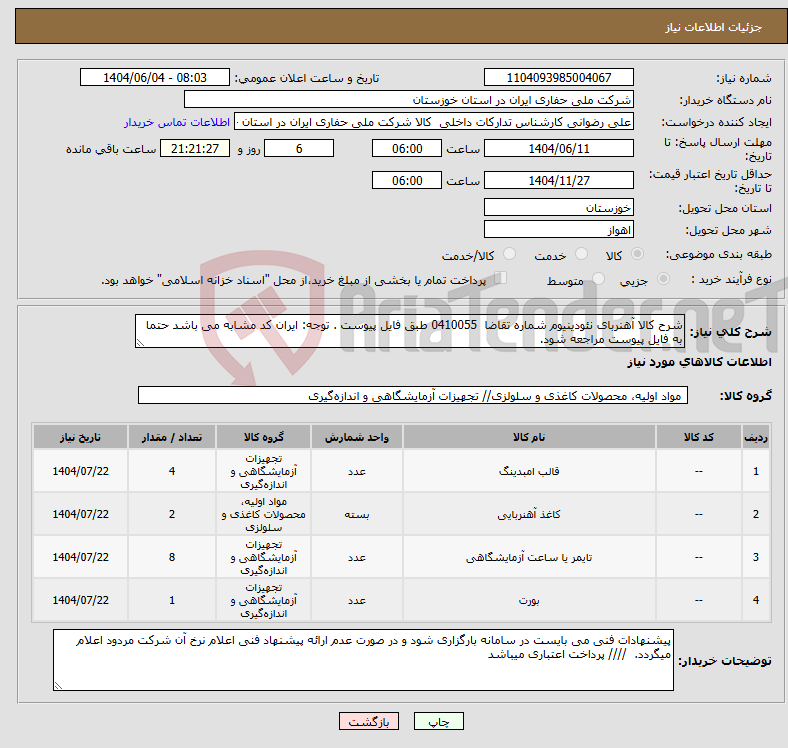Click the remaining days field showing 6
The width and height of the screenshot is (788, 748).
click(x=299, y=148)
